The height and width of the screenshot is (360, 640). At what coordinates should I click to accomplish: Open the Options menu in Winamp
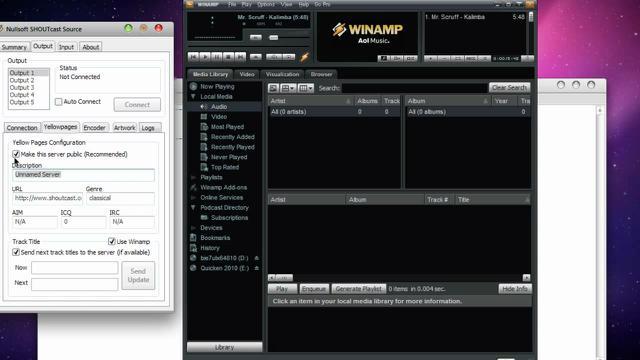click(x=266, y=4)
